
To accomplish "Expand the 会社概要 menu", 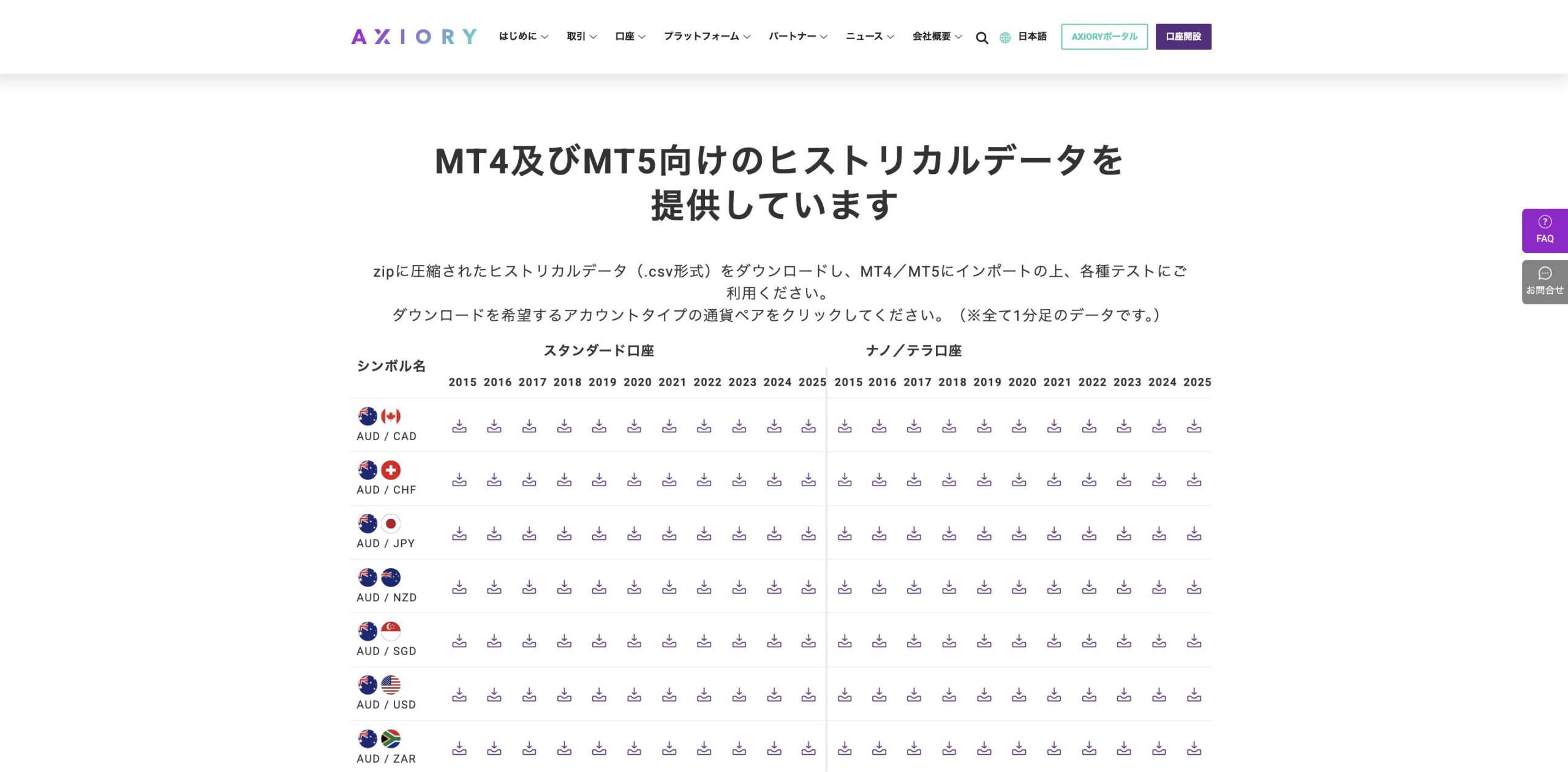I will point(937,37).
